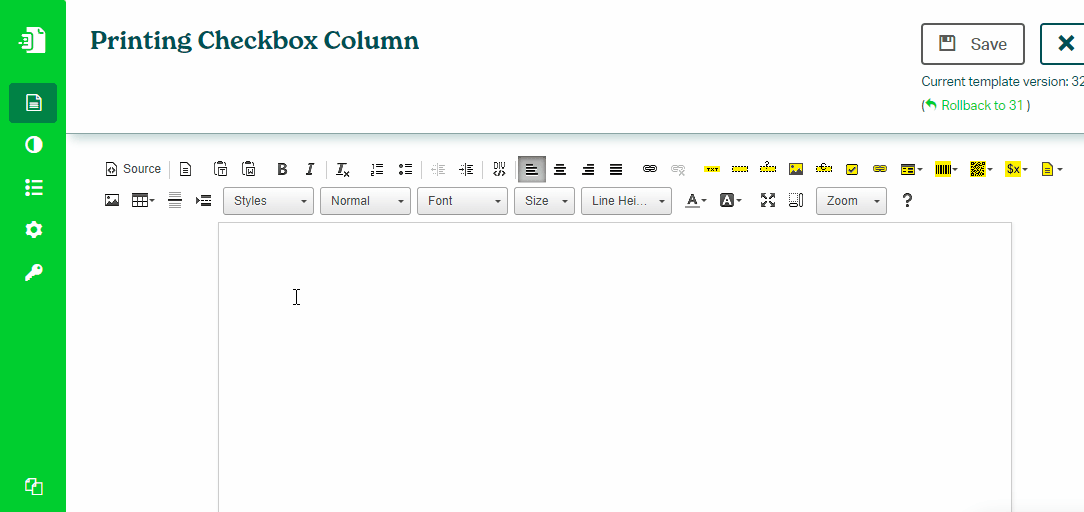The image size is (1084, 512).
Task: Click the Rollback to 31 link
Action: (x=981, y=105)
